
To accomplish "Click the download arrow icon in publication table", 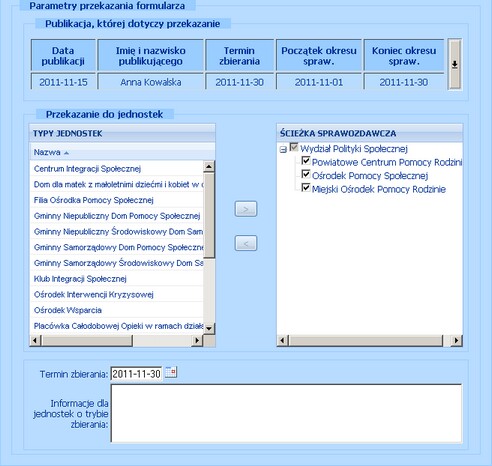I will (455, 64).
